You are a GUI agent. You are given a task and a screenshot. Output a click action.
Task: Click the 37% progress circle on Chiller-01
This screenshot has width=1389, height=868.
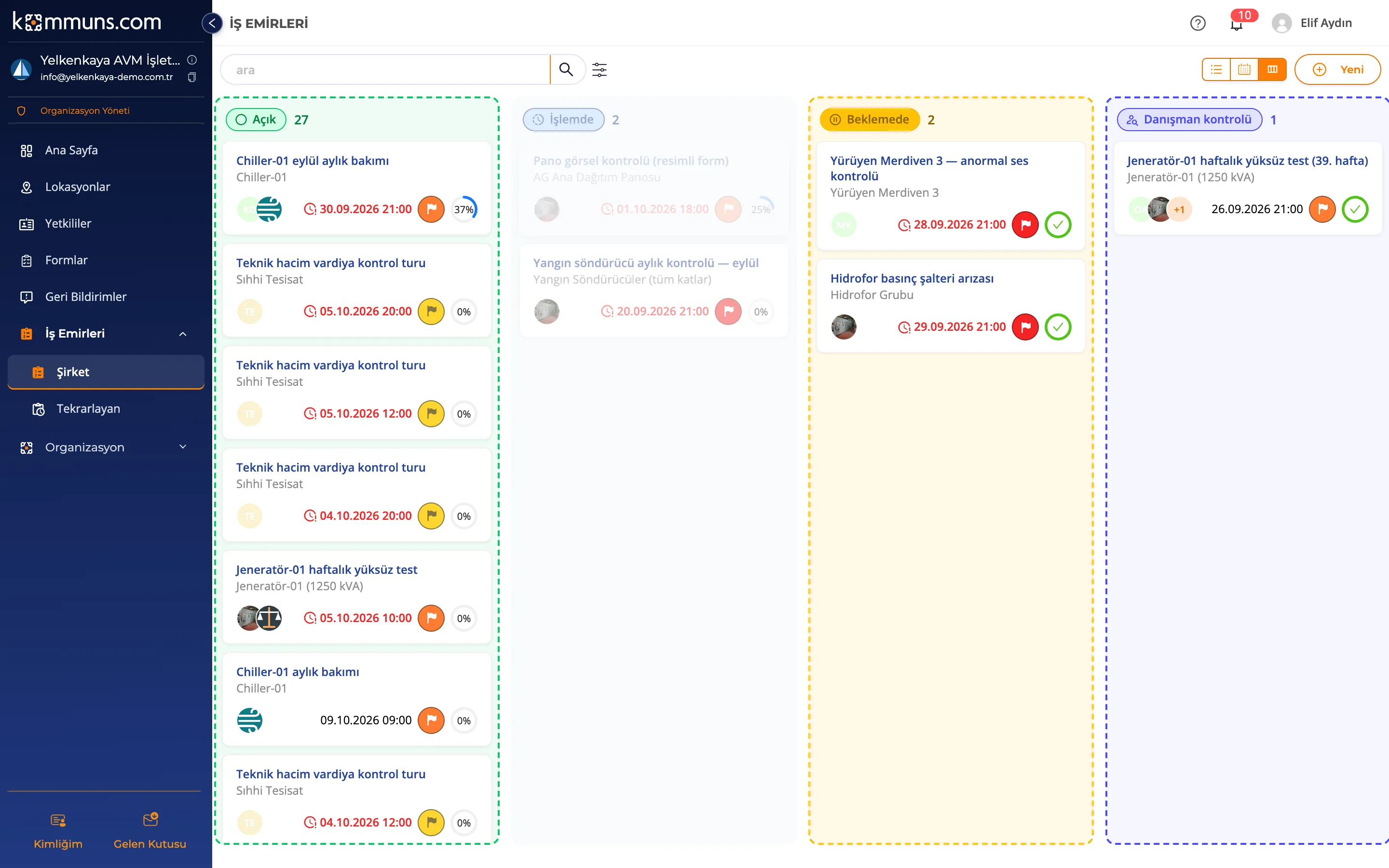[464, 209]
